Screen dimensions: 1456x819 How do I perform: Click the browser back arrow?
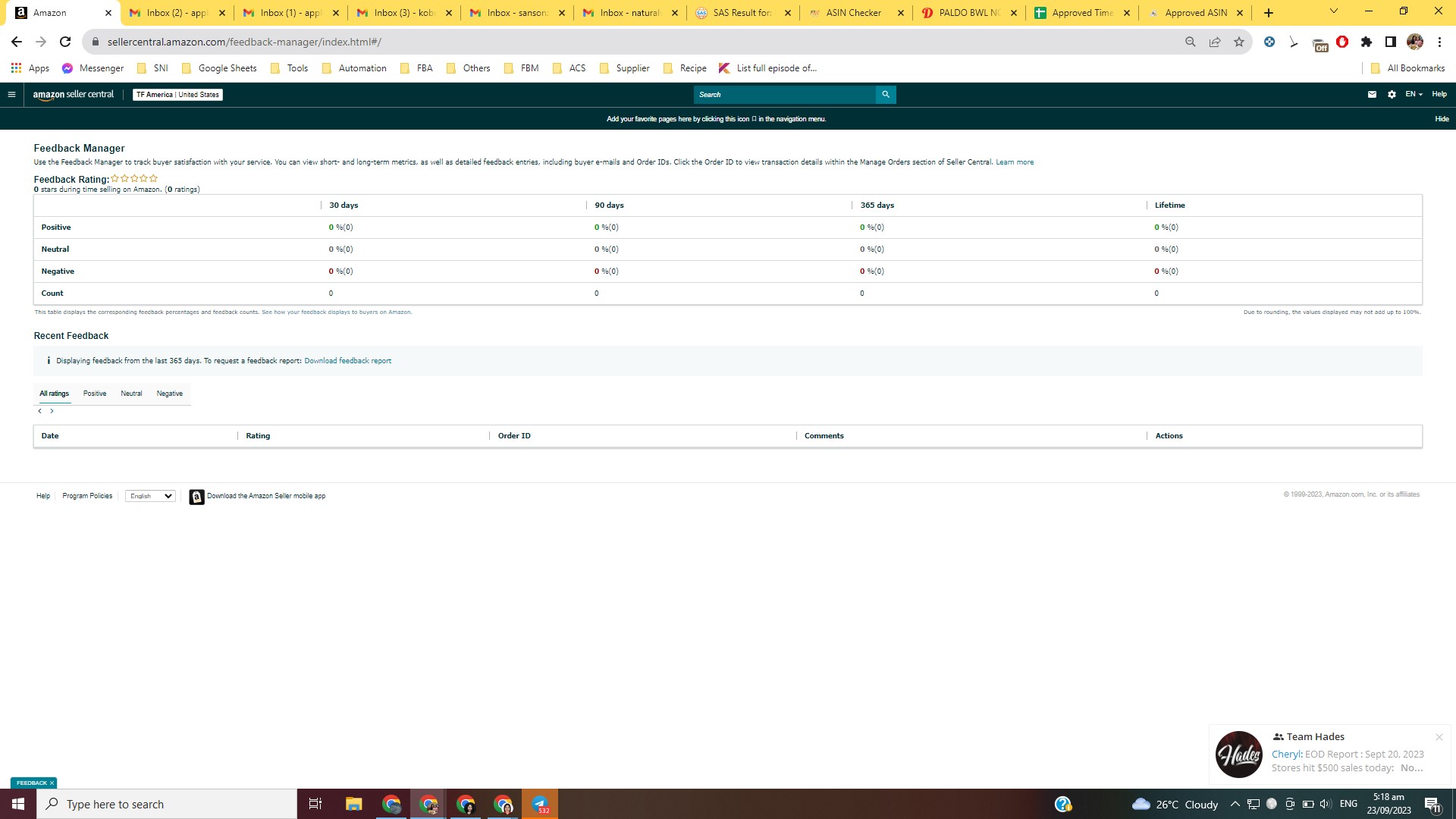point(17,42)
